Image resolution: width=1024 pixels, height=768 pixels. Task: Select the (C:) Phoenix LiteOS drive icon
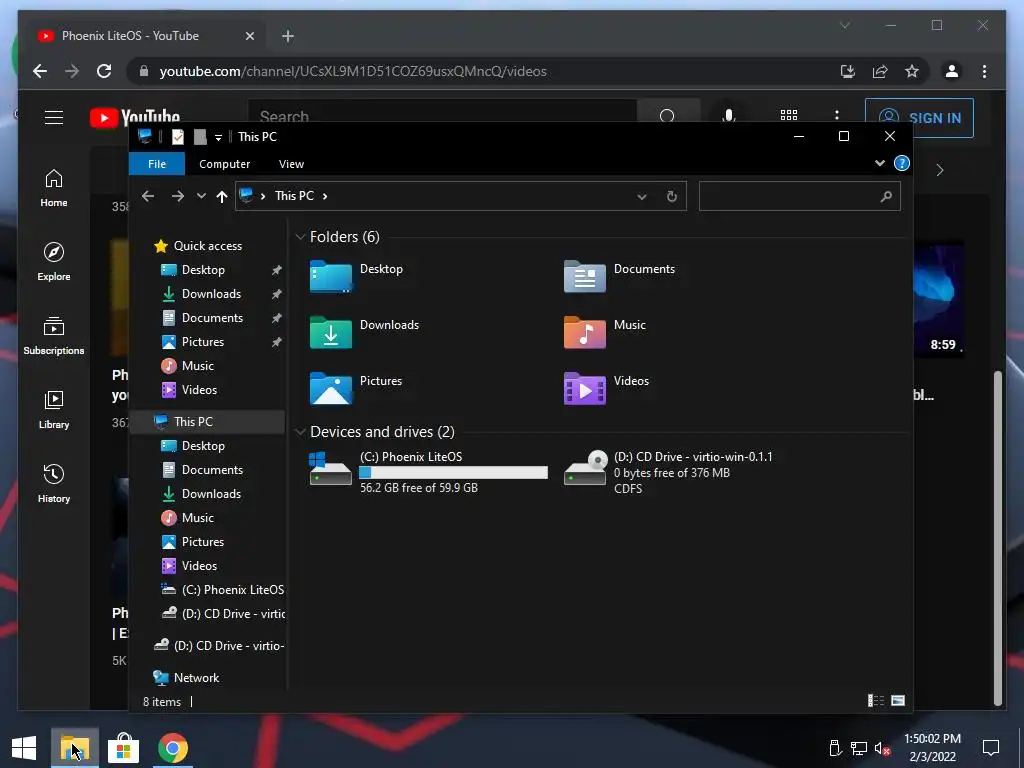click(x=330, y=469)
